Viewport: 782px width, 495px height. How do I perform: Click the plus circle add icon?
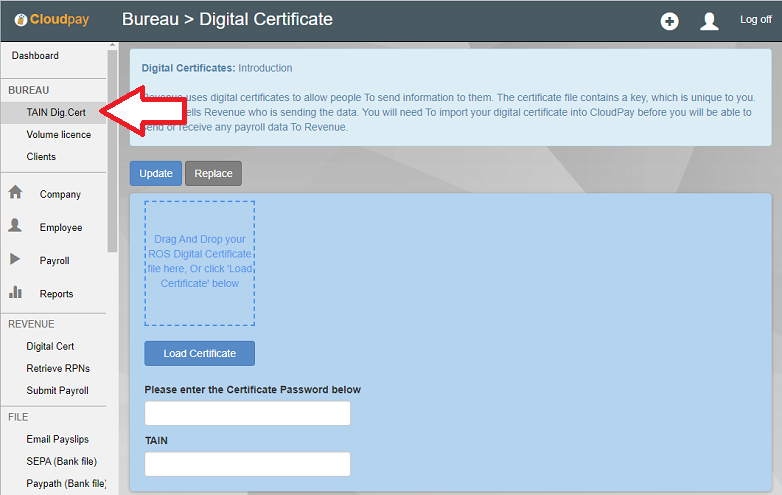pos(670,21)
